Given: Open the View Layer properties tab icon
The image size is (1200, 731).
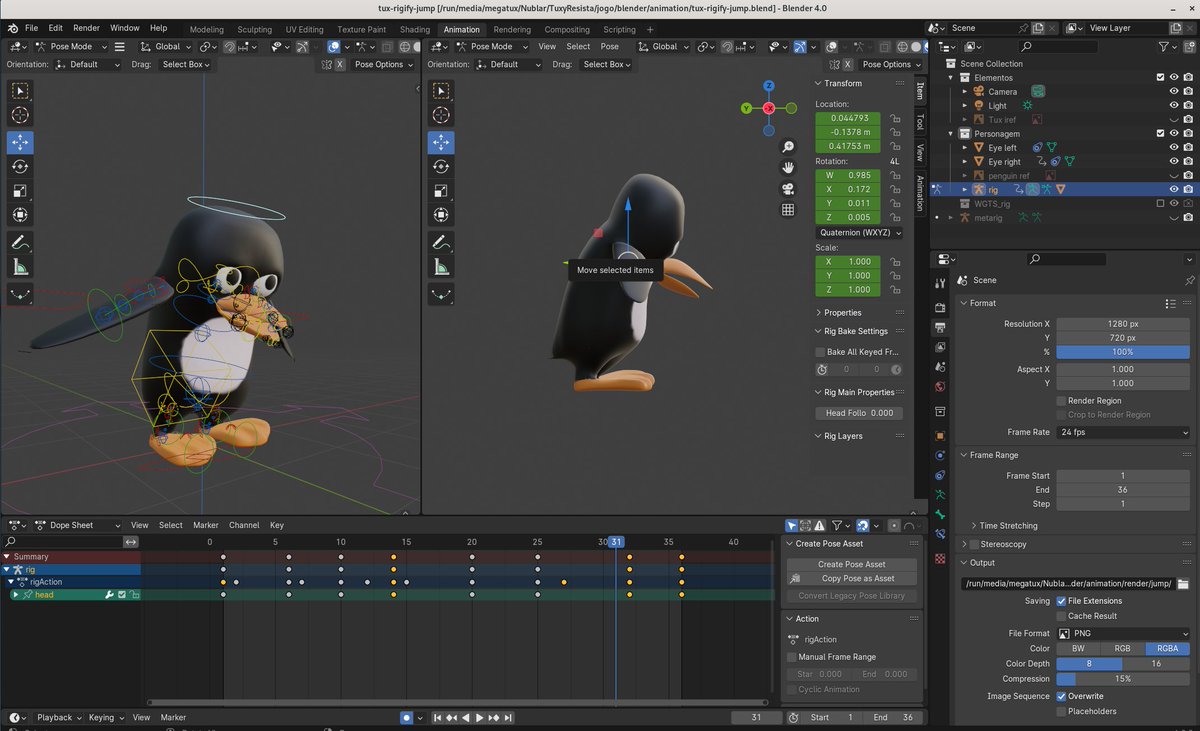Looking at the screenshot, I should (x=940, y=346).
